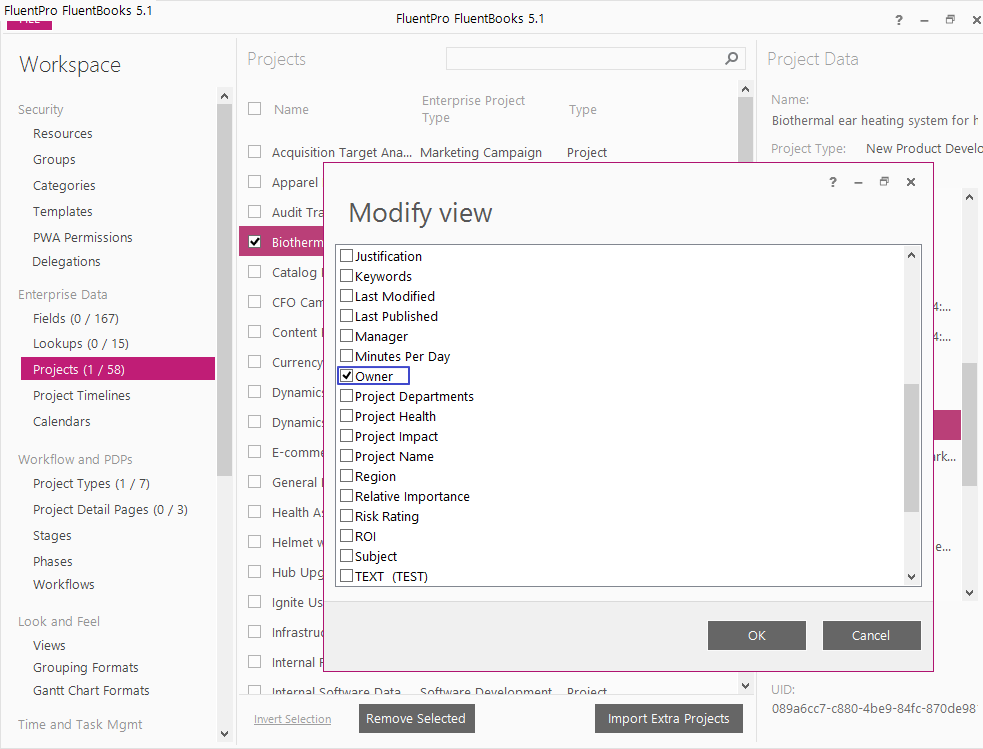Uncheck the Owner field checkbox
983x749 pixels.
[347, 376]
